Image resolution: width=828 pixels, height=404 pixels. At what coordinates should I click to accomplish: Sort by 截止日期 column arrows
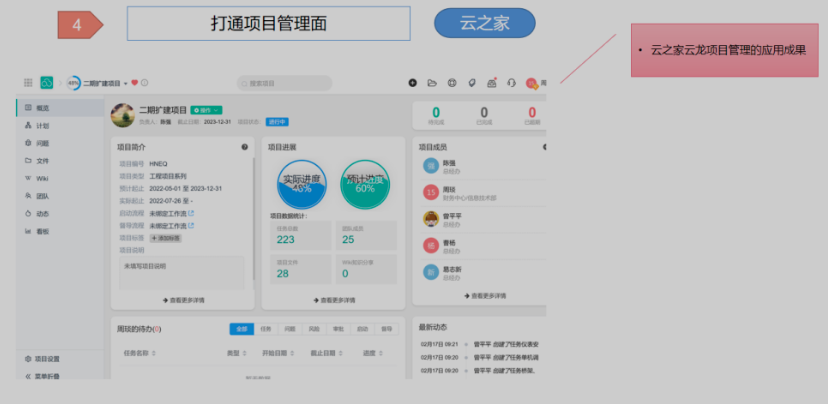click(x=341, y=353)
